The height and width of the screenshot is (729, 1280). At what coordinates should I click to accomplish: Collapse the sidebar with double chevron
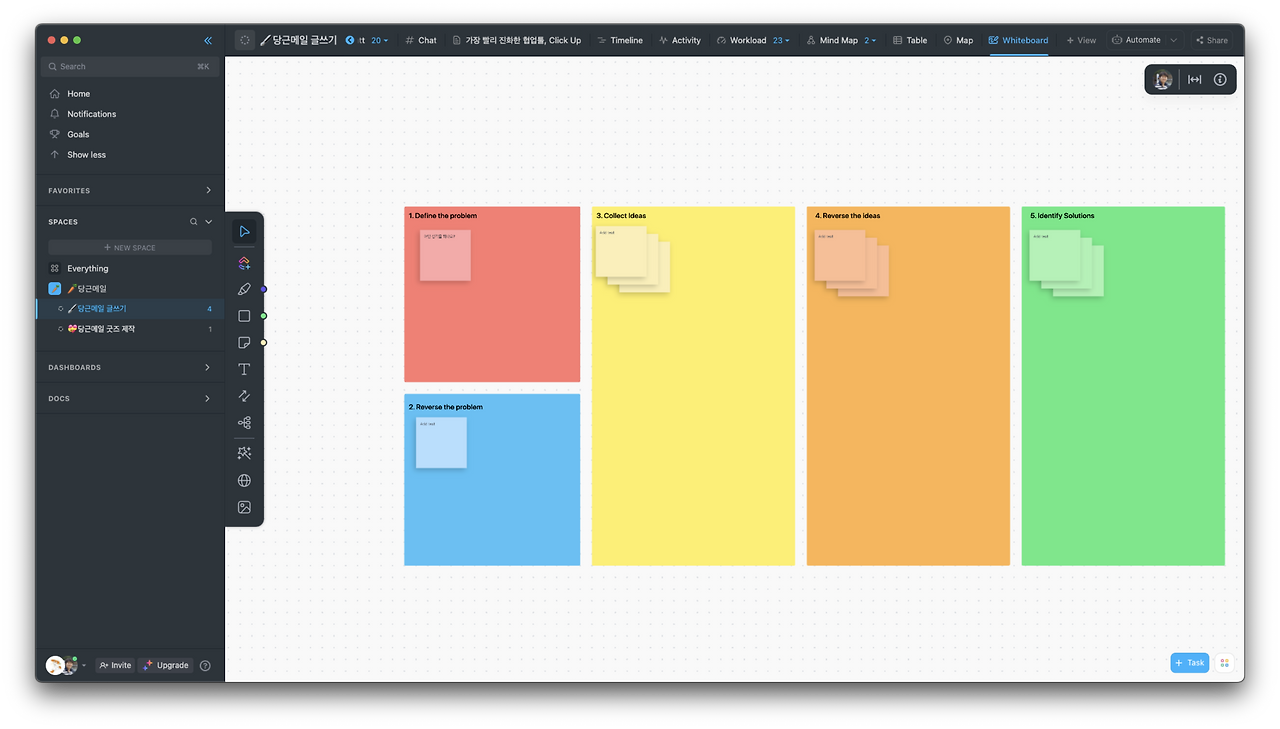tap(208, 41)
